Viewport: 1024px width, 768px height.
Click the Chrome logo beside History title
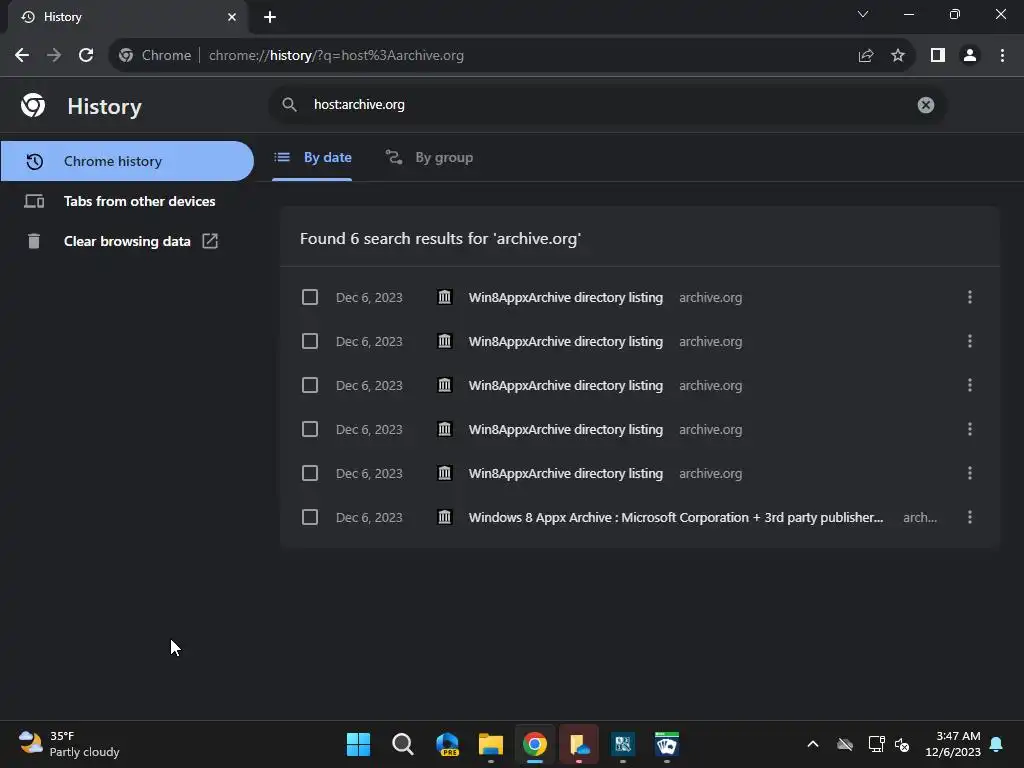33,105
